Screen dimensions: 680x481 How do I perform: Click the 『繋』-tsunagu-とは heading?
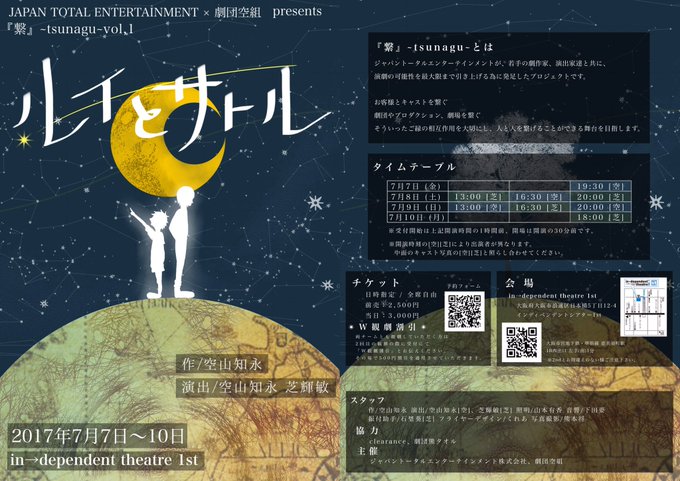pos(433,47)
